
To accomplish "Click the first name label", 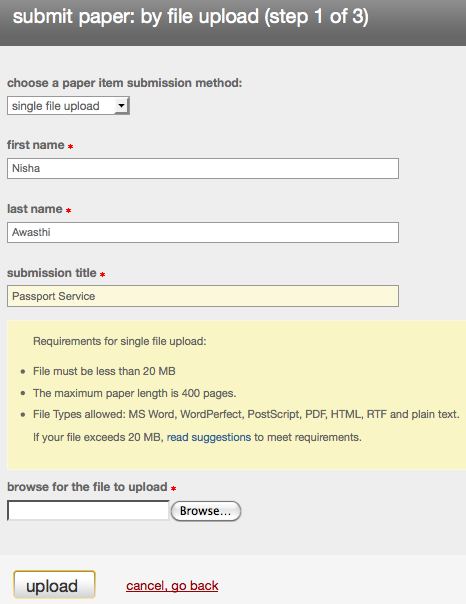I will click(35, 145).
